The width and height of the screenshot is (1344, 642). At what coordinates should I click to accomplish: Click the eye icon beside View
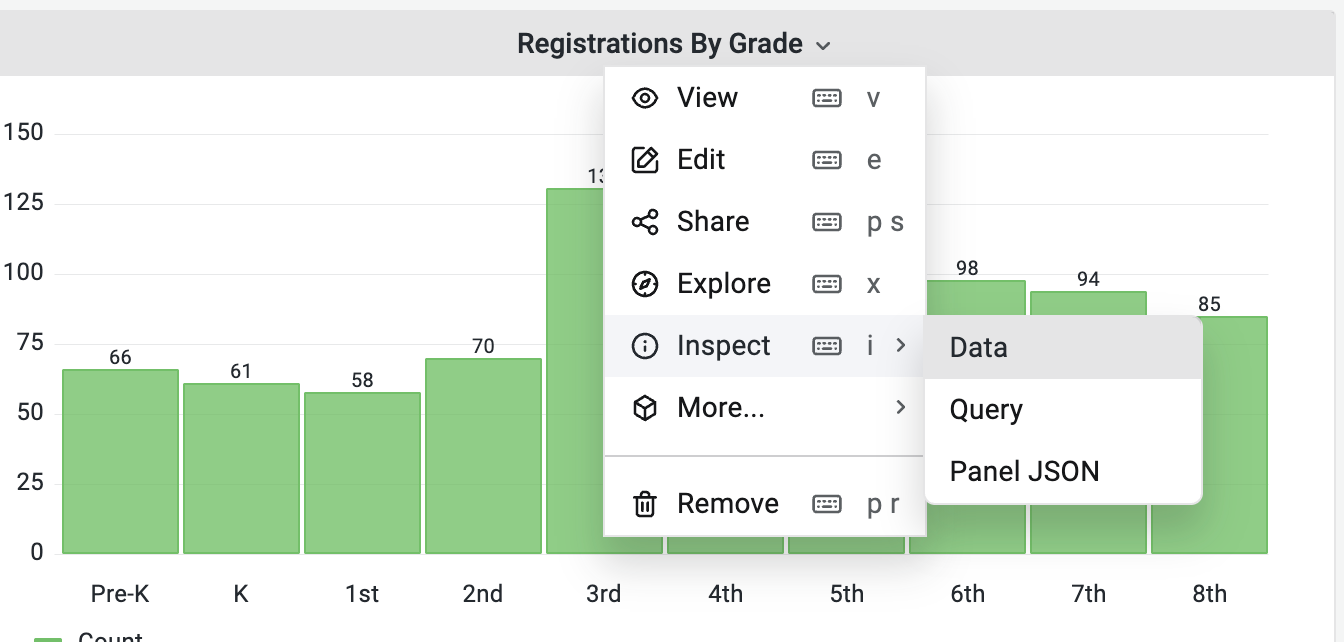point(645,98)
